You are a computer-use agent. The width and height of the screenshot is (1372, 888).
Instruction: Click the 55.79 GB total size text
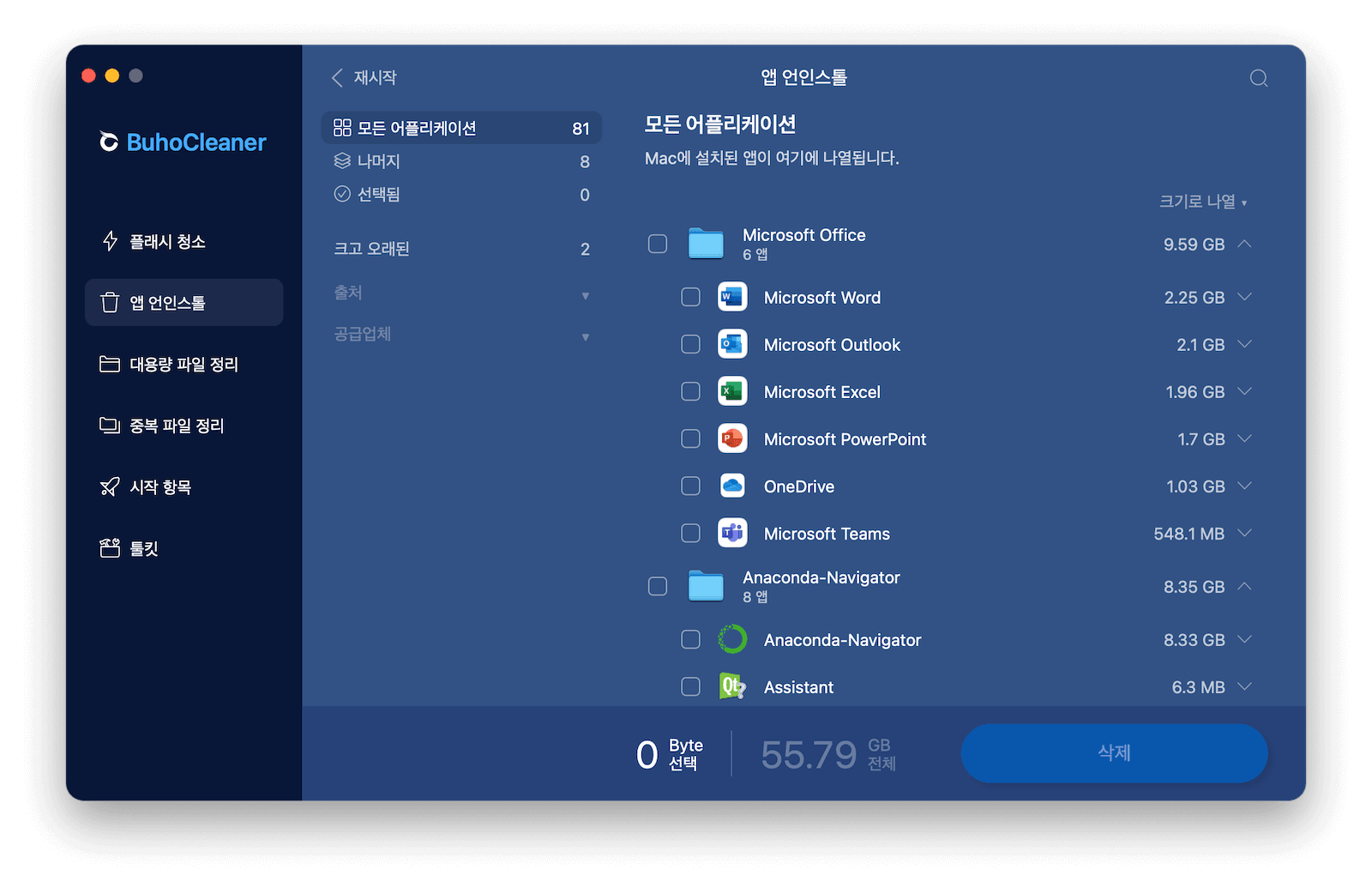827,754
